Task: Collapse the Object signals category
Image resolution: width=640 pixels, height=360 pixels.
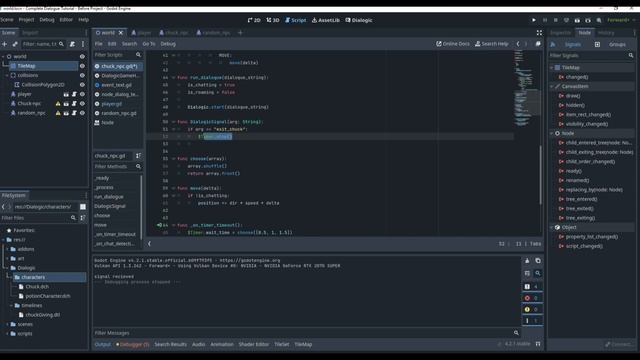Action: [x=552, y=227]
